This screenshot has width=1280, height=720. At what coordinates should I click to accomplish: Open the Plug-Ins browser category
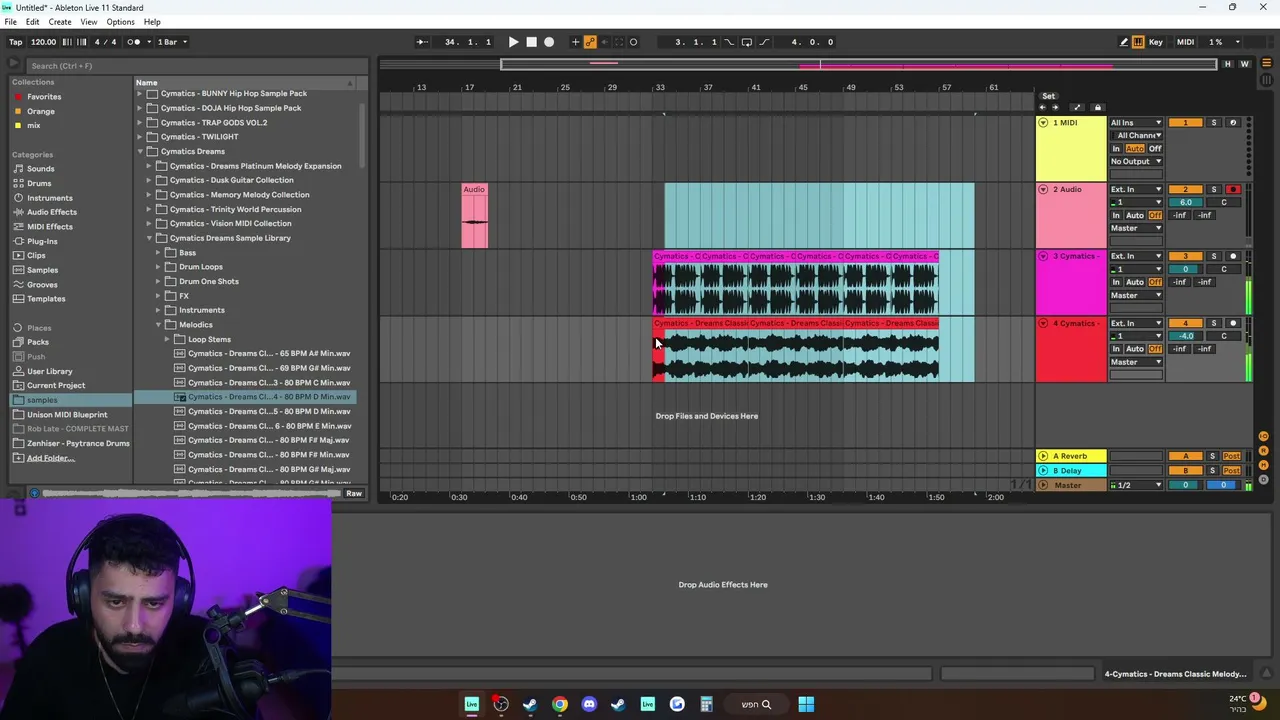click(x=42, y=241)
